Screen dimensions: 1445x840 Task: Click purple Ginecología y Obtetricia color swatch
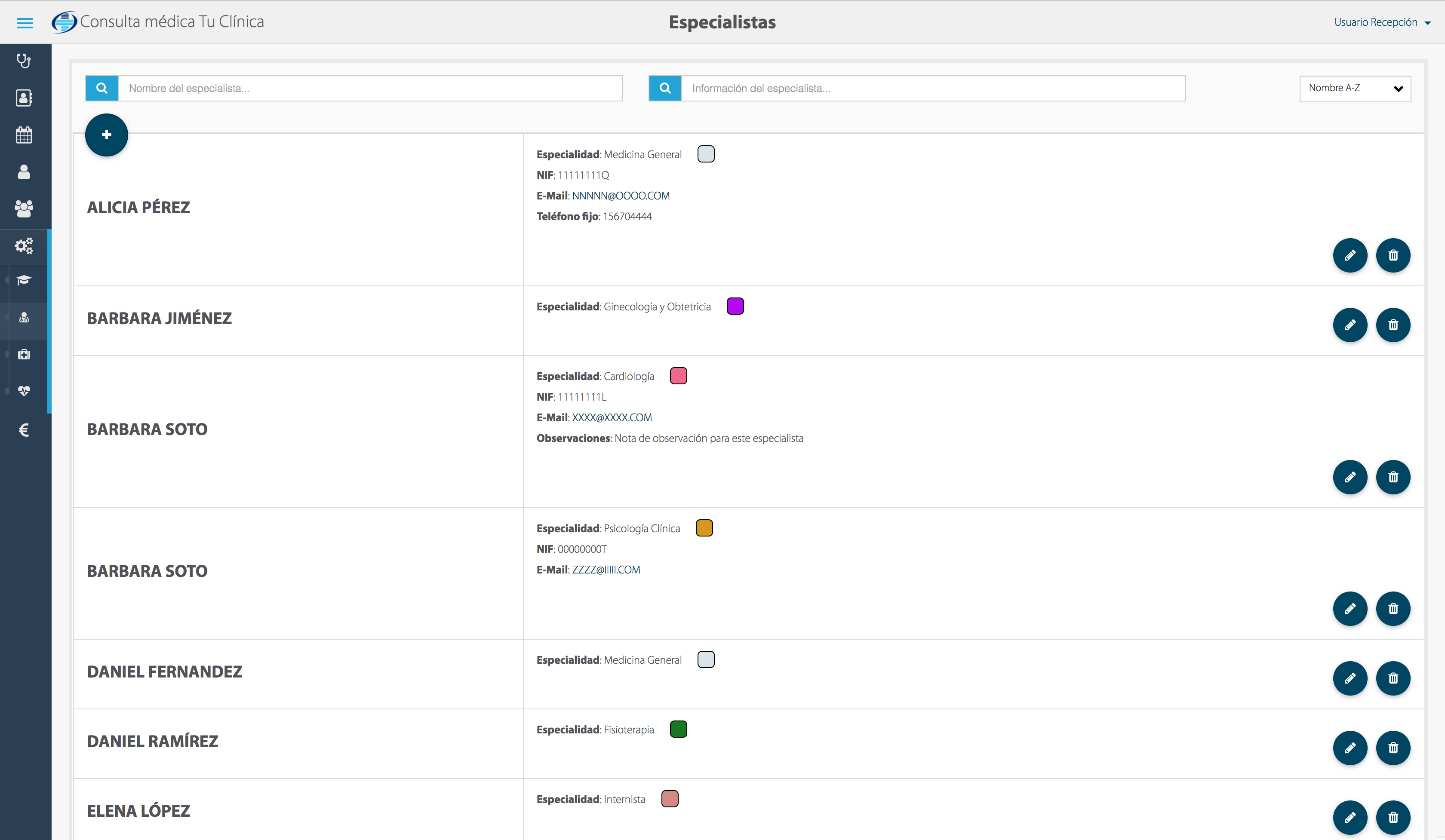click(x=735, y=307)
